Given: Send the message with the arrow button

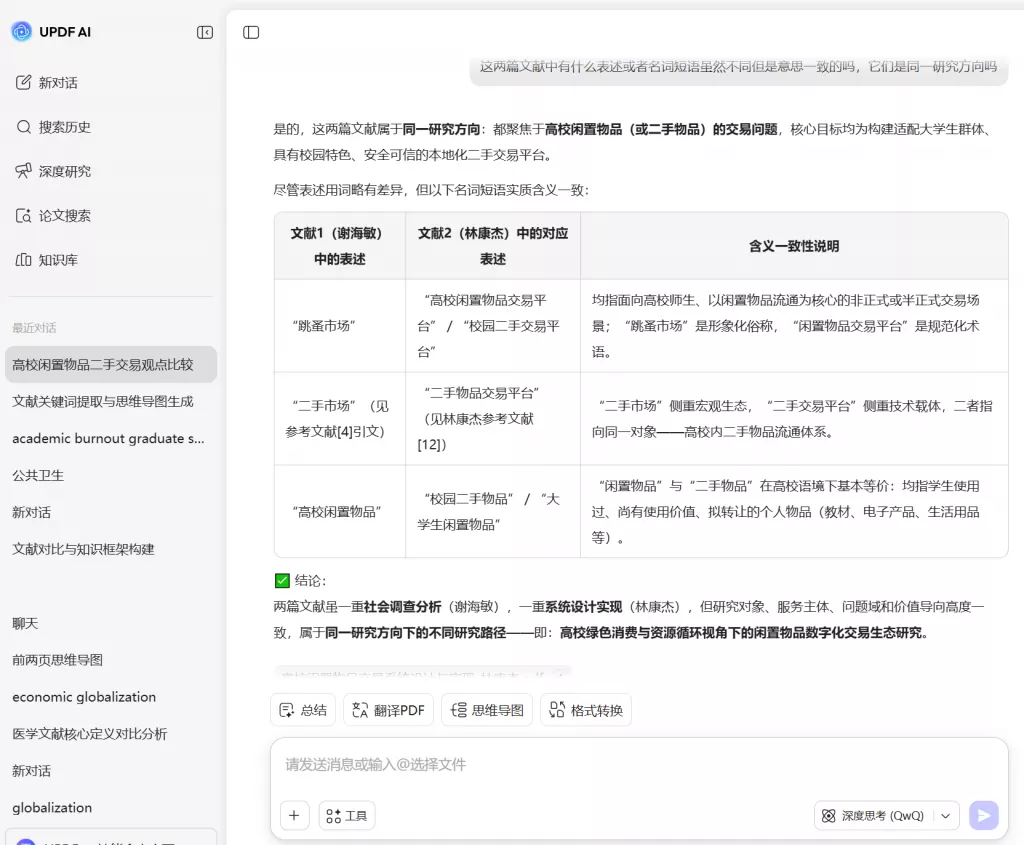Looking at the screenshot, I should click(983, 815).
